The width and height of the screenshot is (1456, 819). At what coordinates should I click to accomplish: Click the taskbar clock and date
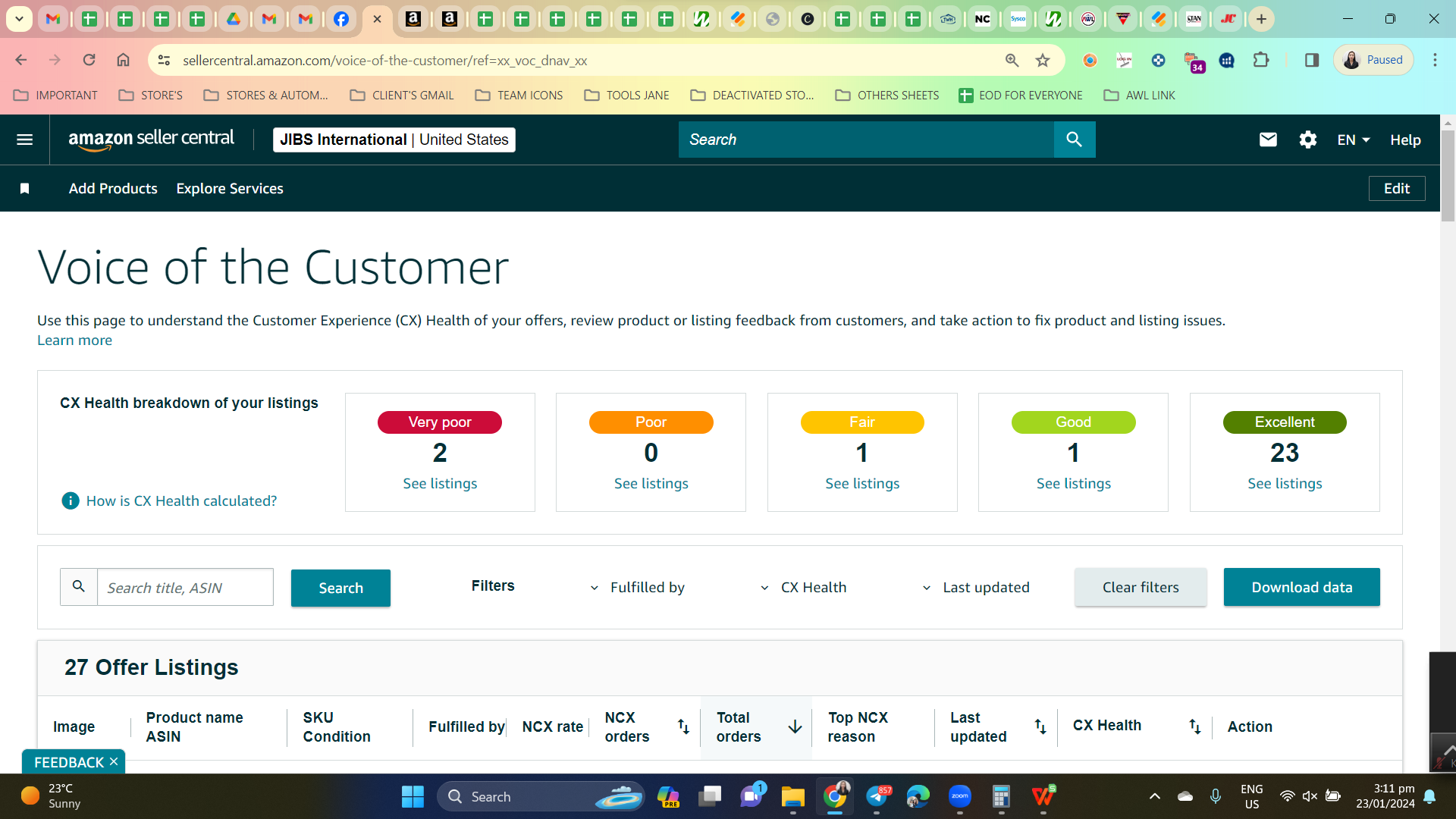[x=1385, y=796]
